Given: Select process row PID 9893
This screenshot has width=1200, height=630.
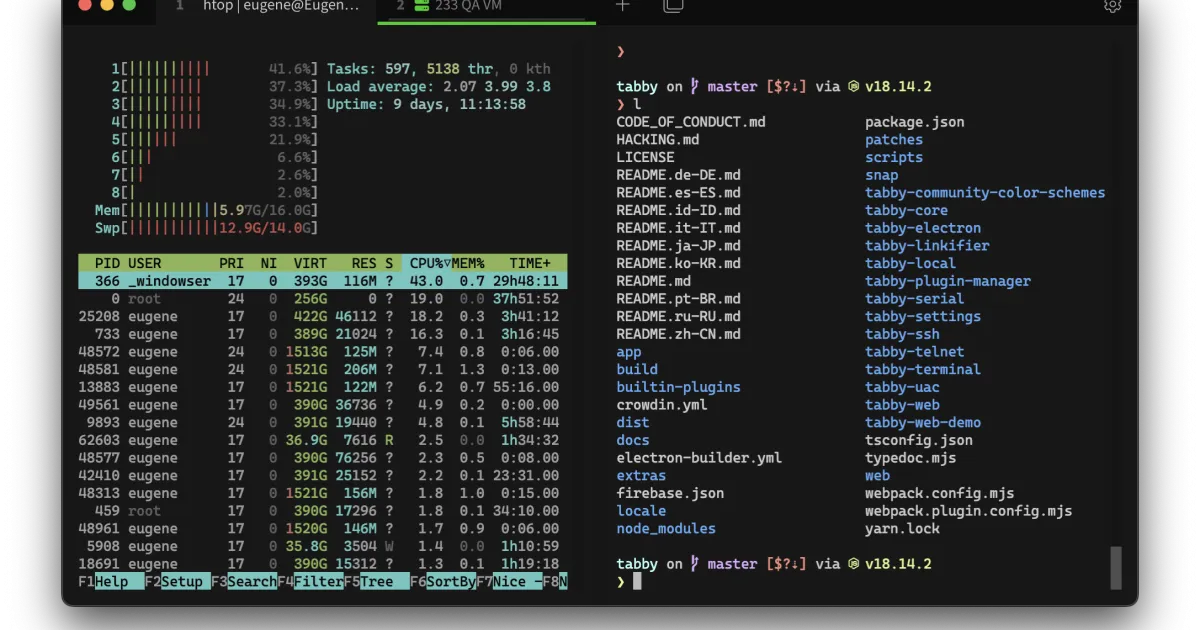Looking at the screenshot, I should tap(323, 422).
